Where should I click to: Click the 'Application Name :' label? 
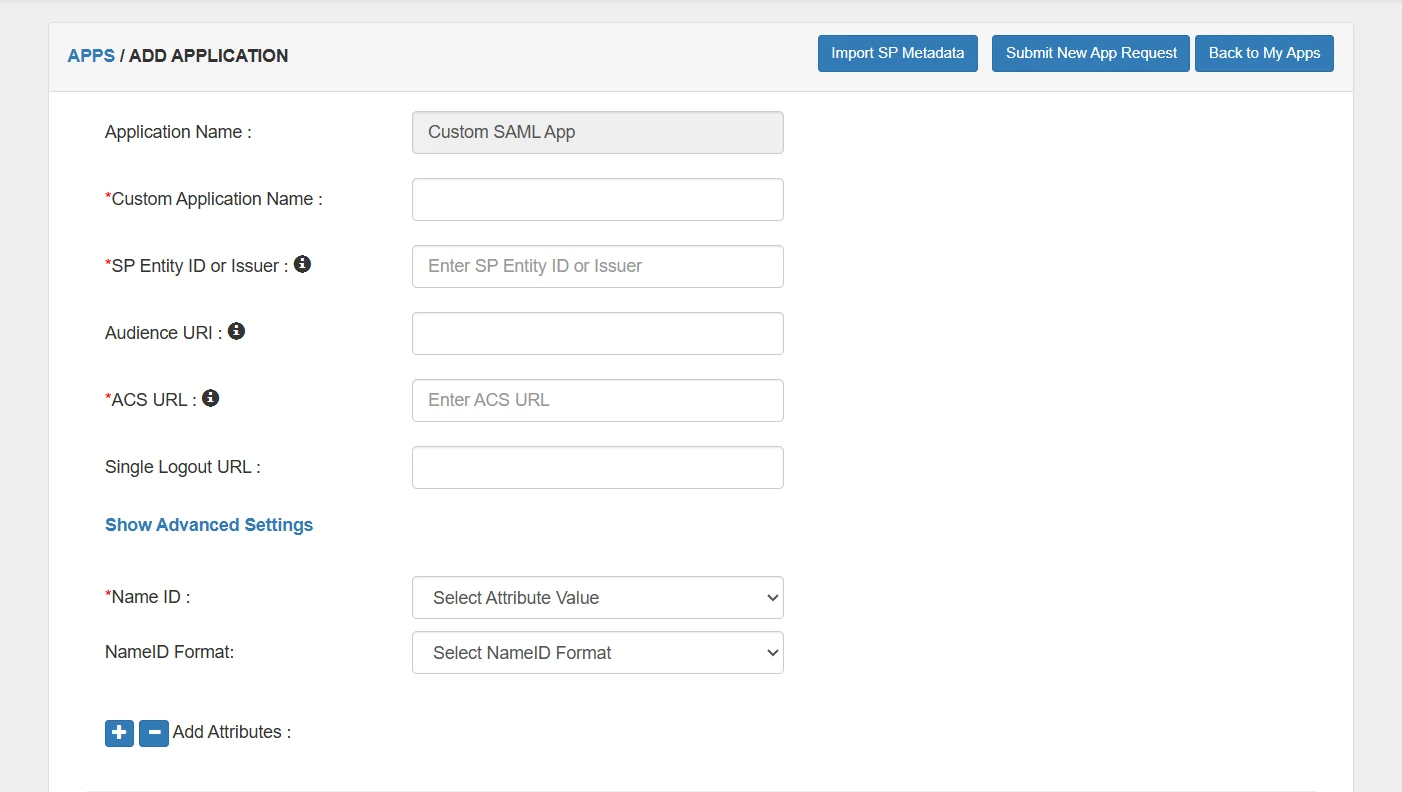click(x=178, y=132)
